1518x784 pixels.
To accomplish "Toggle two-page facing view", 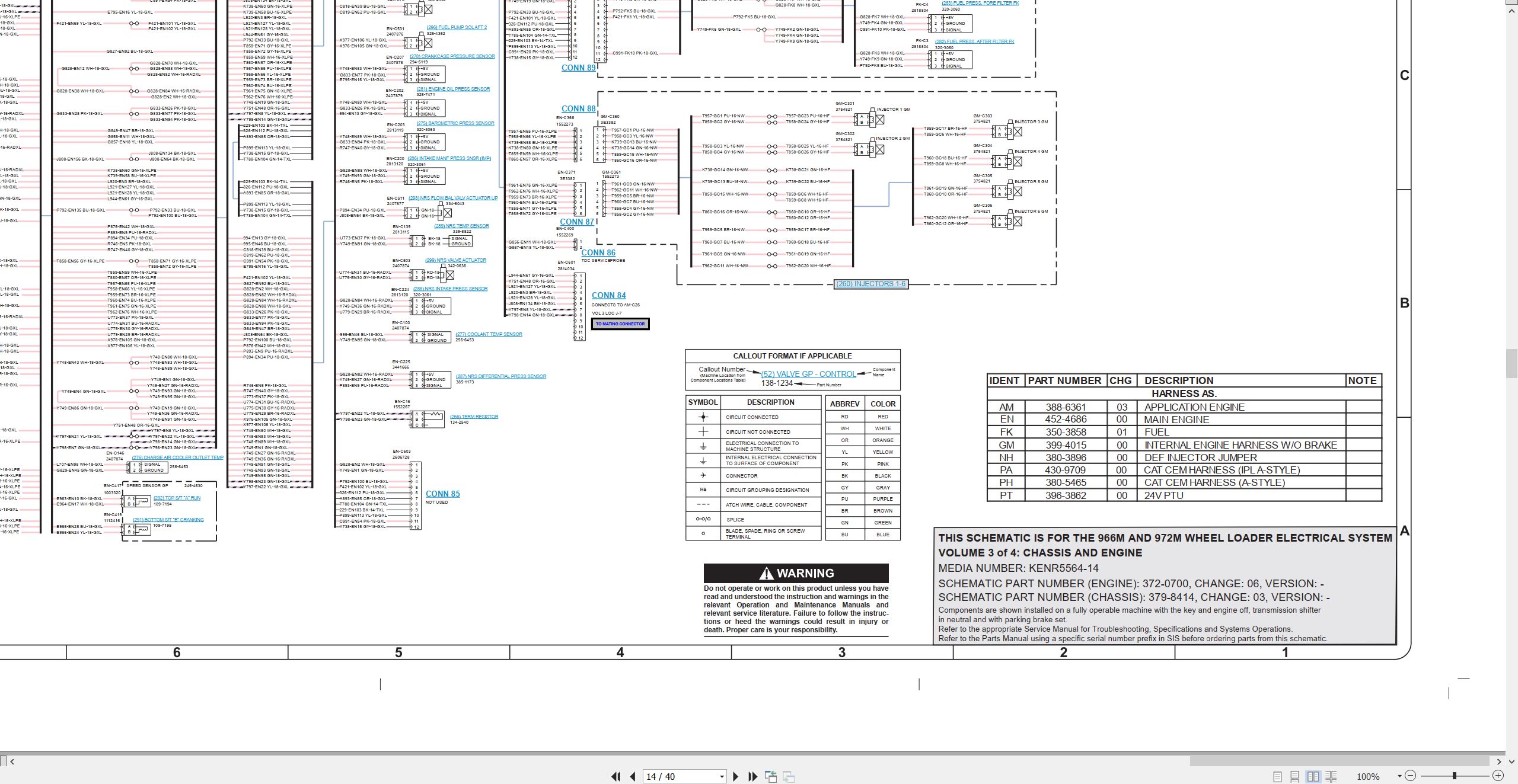I will pos(1313,776).
